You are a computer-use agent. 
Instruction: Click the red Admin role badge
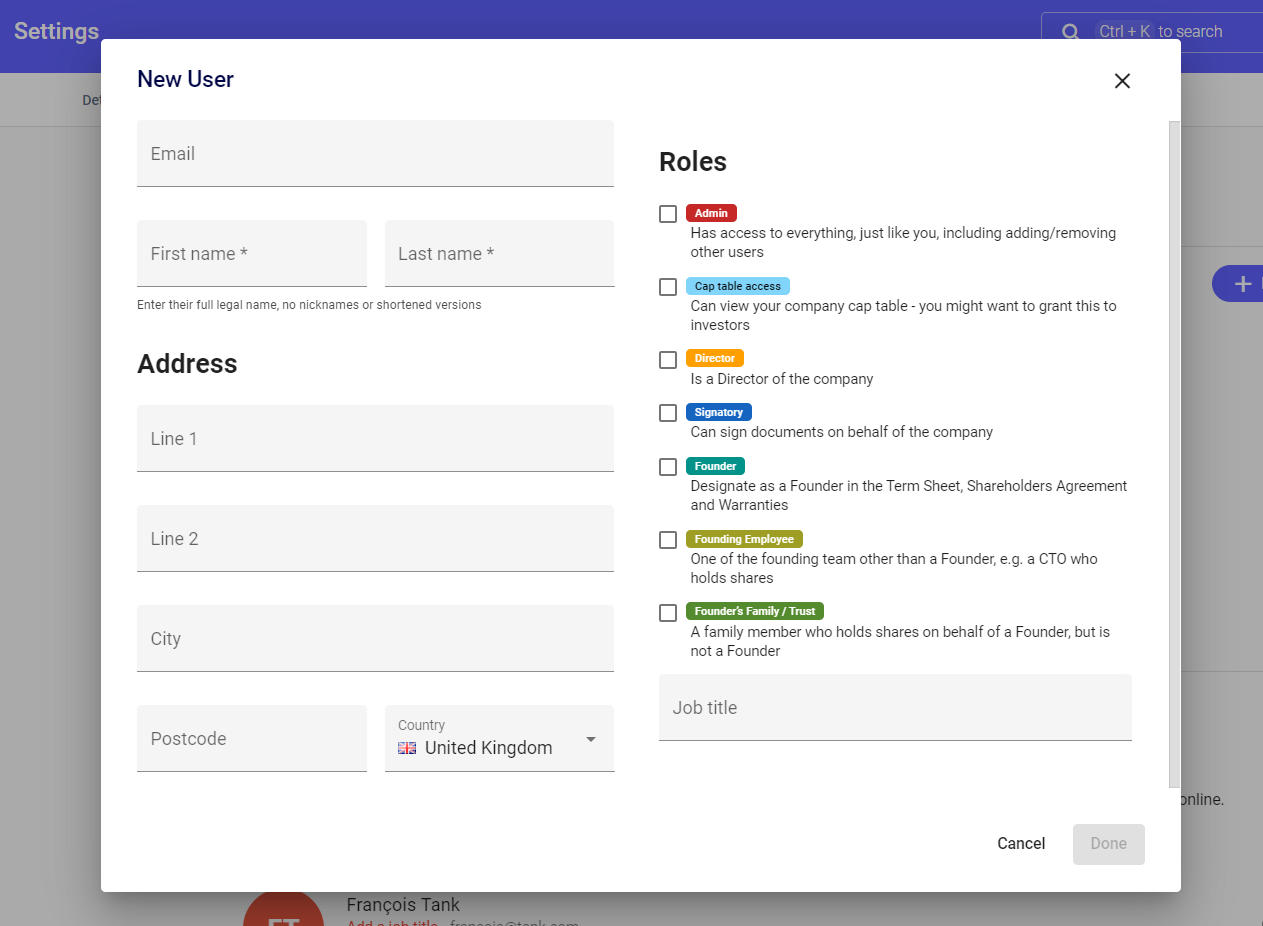(x=711, y=213)
